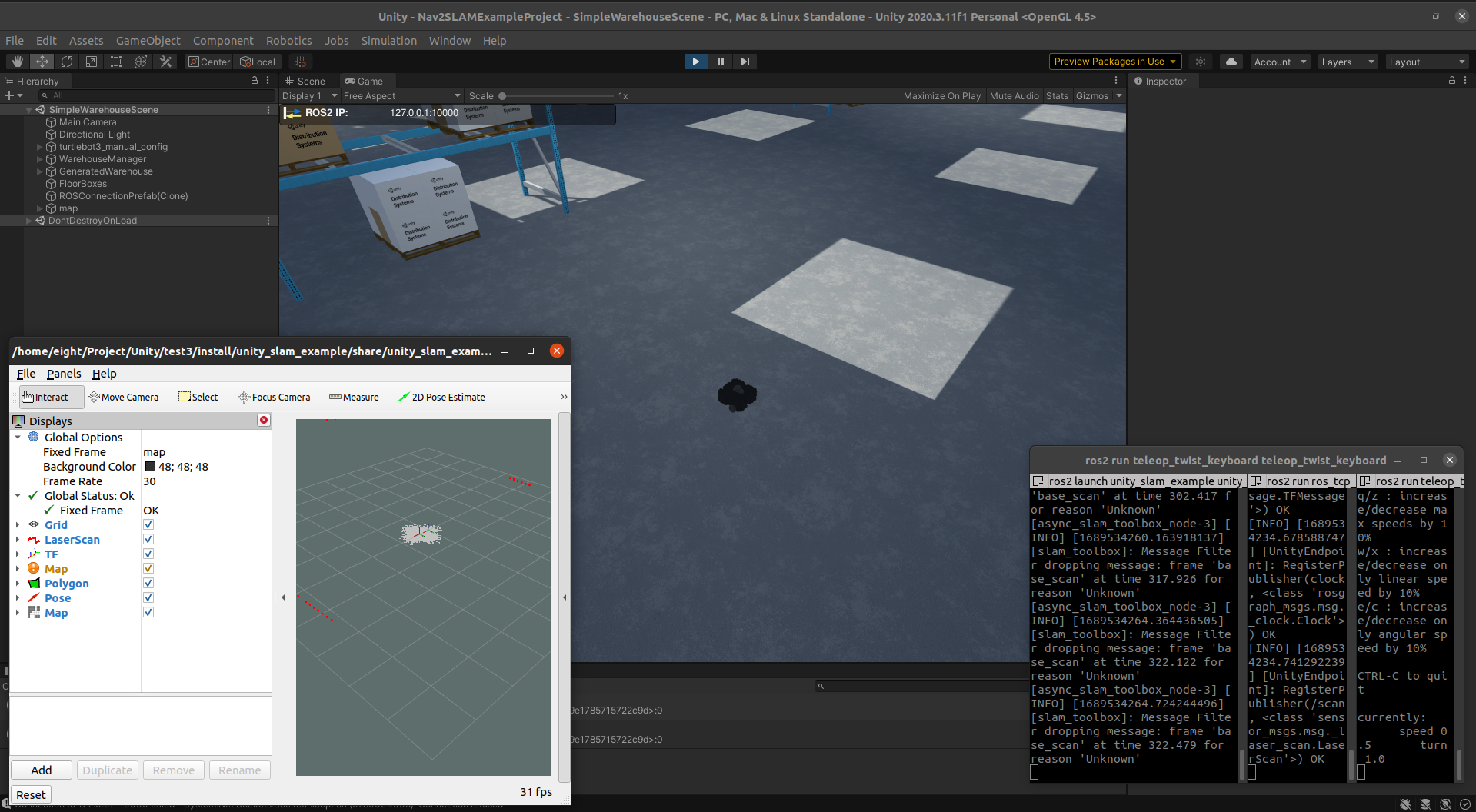The width and height of the screenshot is (1476, 812).
Task: Start Play mode in Unity
Action: pos(695,62)
